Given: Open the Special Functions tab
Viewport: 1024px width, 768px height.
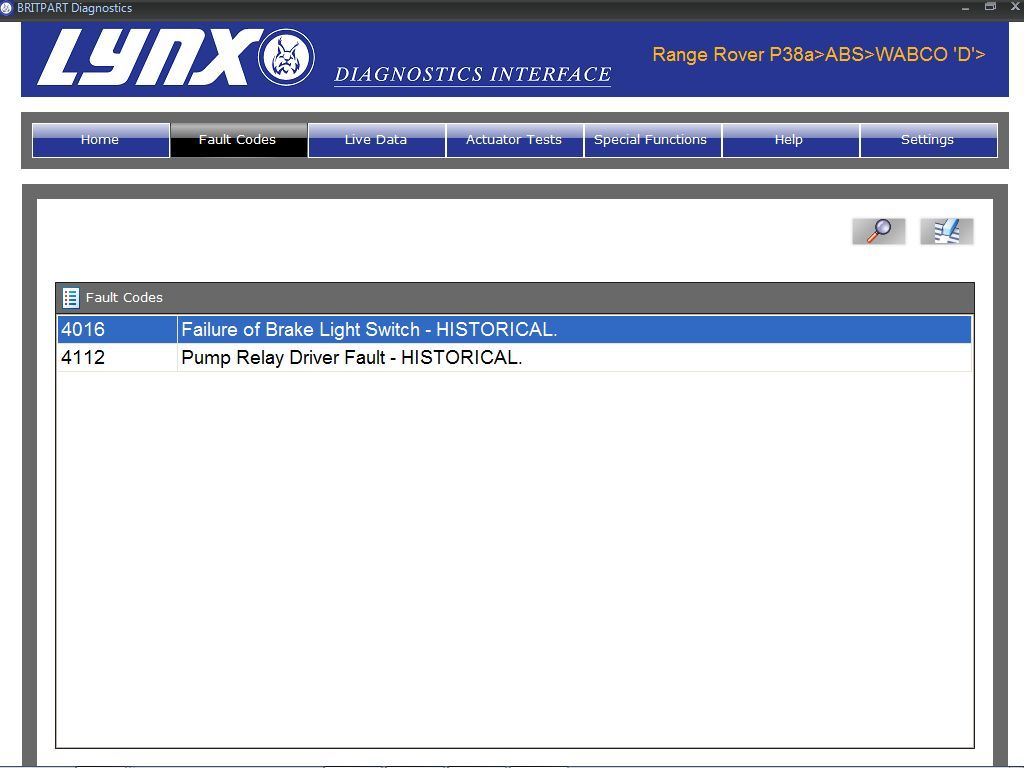Looking at the screenshot, I should (x=653, y=140).
